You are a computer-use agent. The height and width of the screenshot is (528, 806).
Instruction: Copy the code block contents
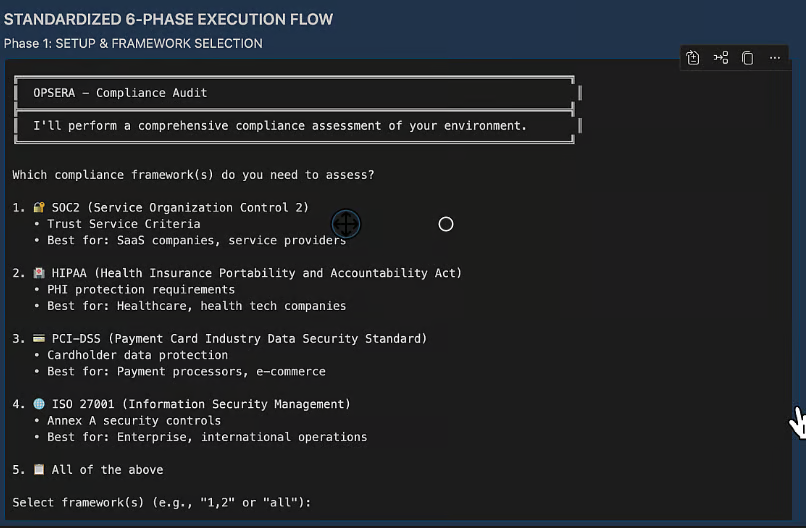coord(747,58)
